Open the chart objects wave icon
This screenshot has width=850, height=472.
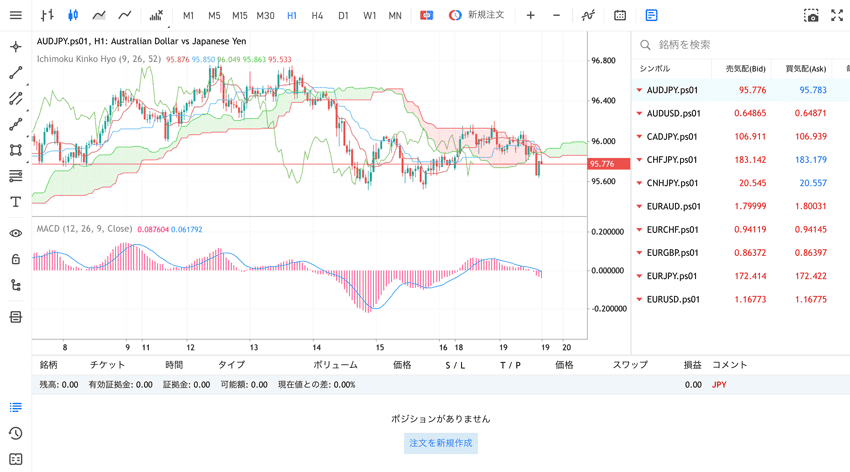(x=588, y=15)
